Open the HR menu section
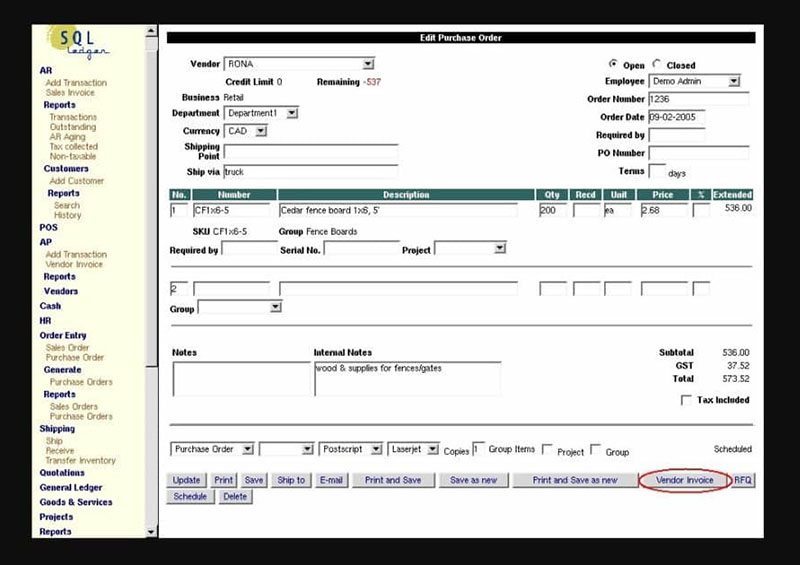800x565 pixels. (45, 321)
